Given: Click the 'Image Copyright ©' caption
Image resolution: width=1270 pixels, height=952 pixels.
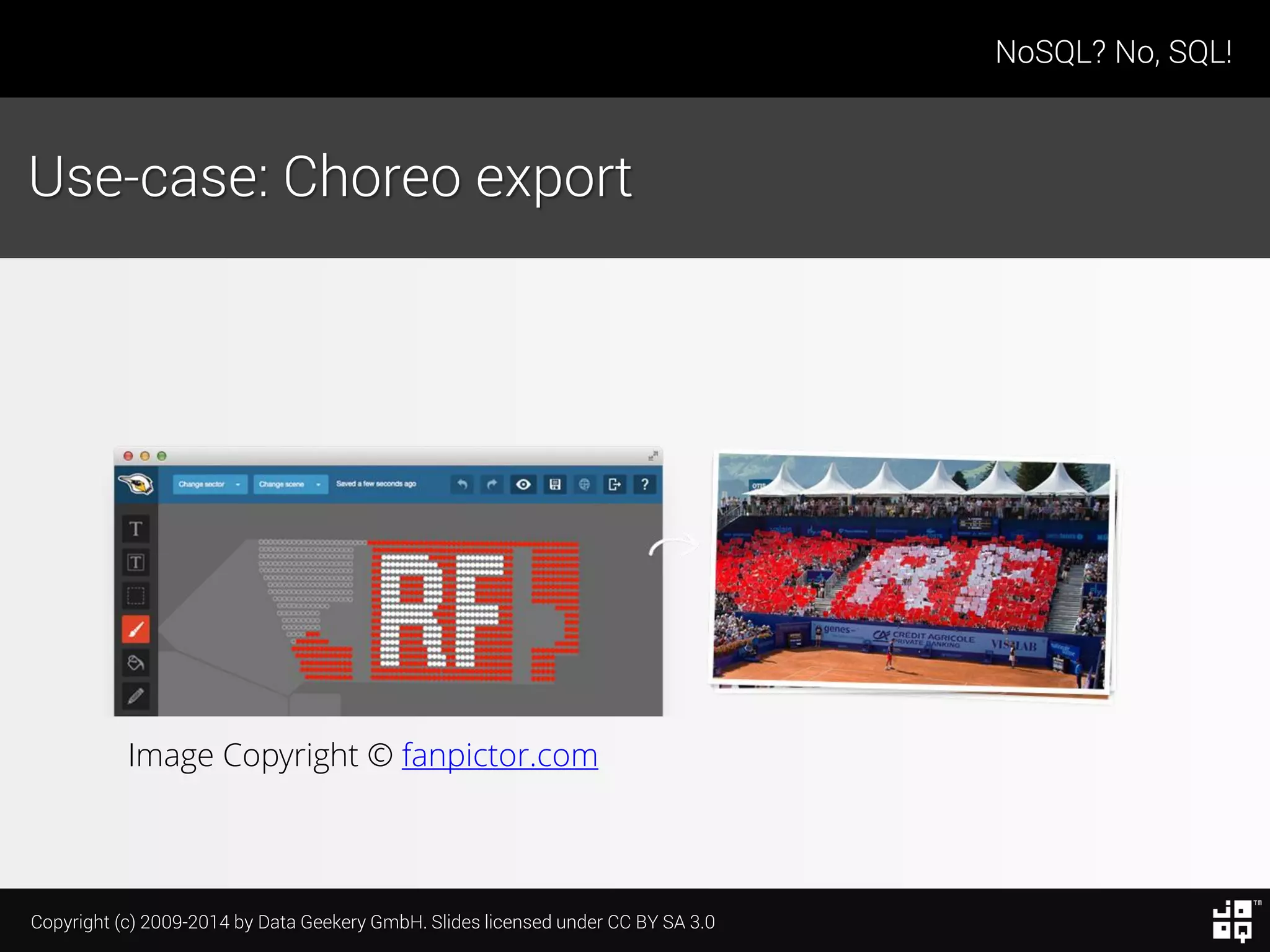Looking at the screenshot, I should point(260,755).
